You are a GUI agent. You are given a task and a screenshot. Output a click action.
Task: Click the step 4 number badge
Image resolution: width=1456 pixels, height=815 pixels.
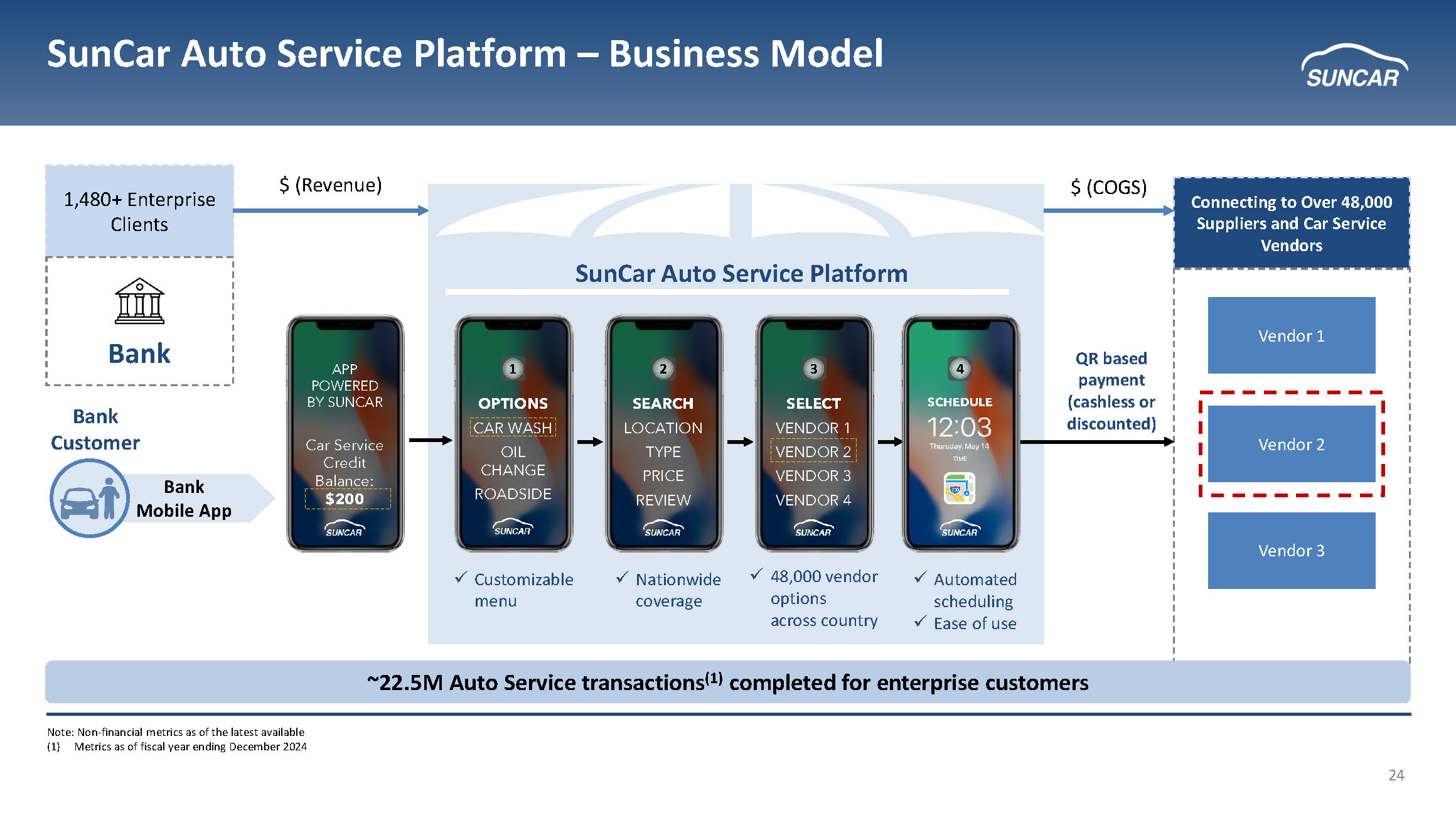[x=960, y=369]
